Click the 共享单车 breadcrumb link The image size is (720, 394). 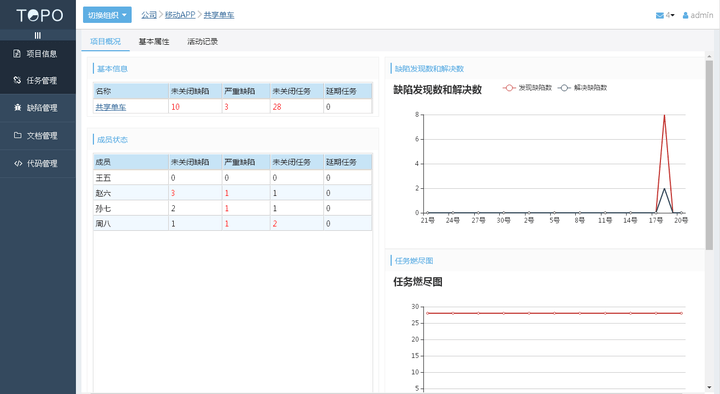219,15
